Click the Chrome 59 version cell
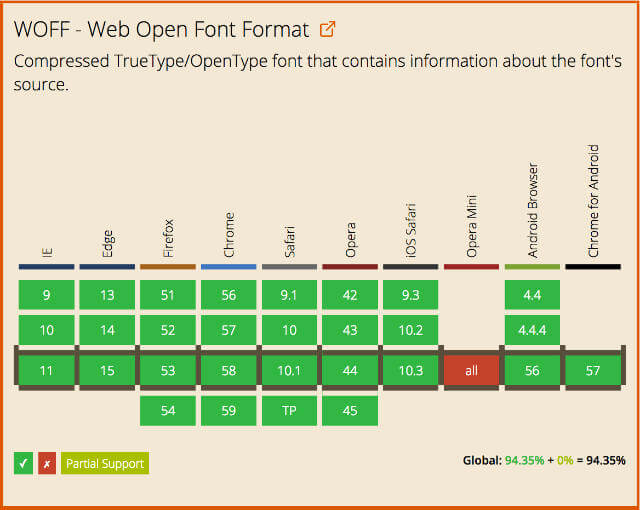640x510 pixels. point(228,410)
